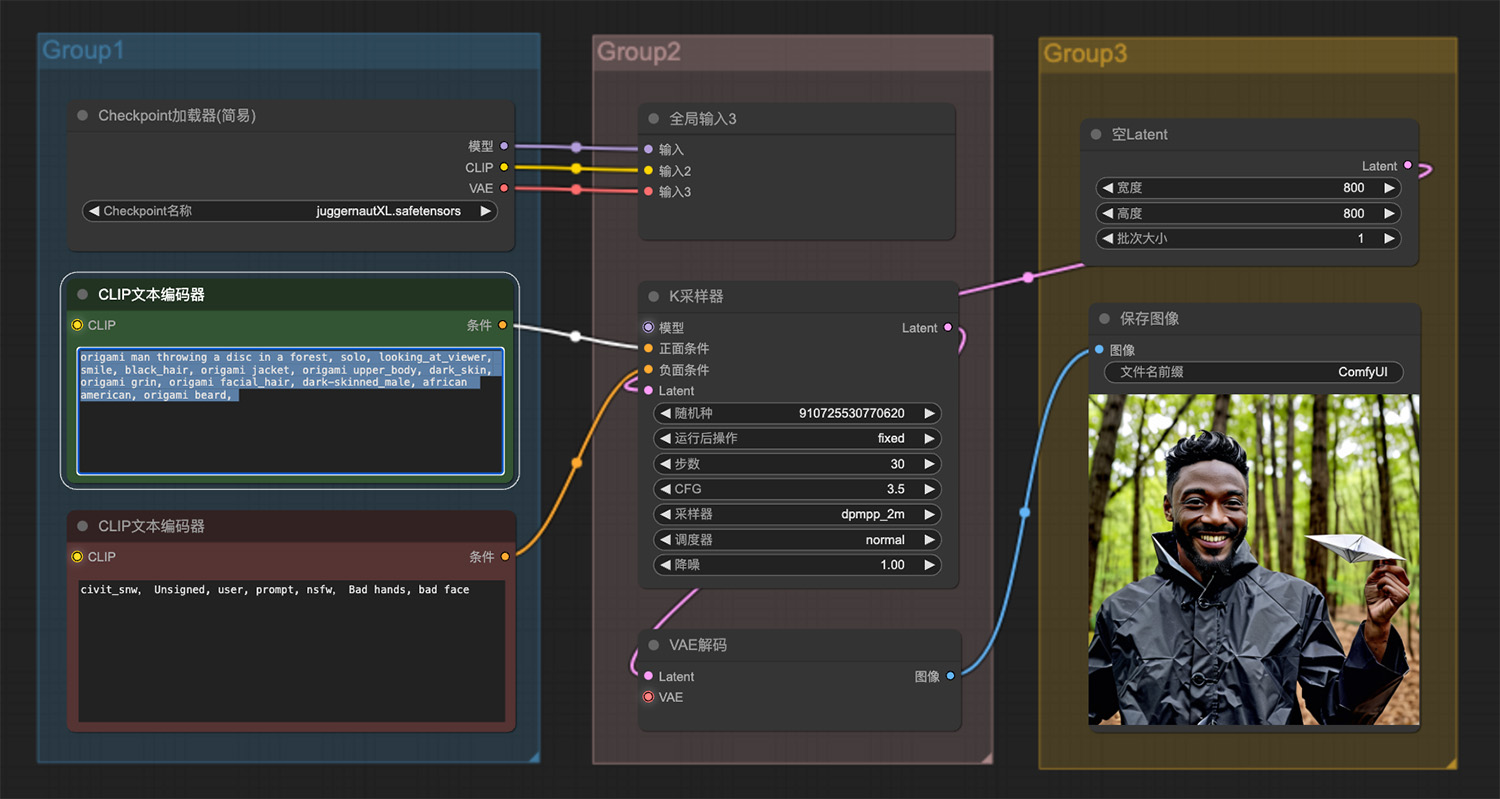Click the 输入 port on 全局输入3
Image resolution: width=1500 pixels, height=799 pixels.
[x=648, y=149]
